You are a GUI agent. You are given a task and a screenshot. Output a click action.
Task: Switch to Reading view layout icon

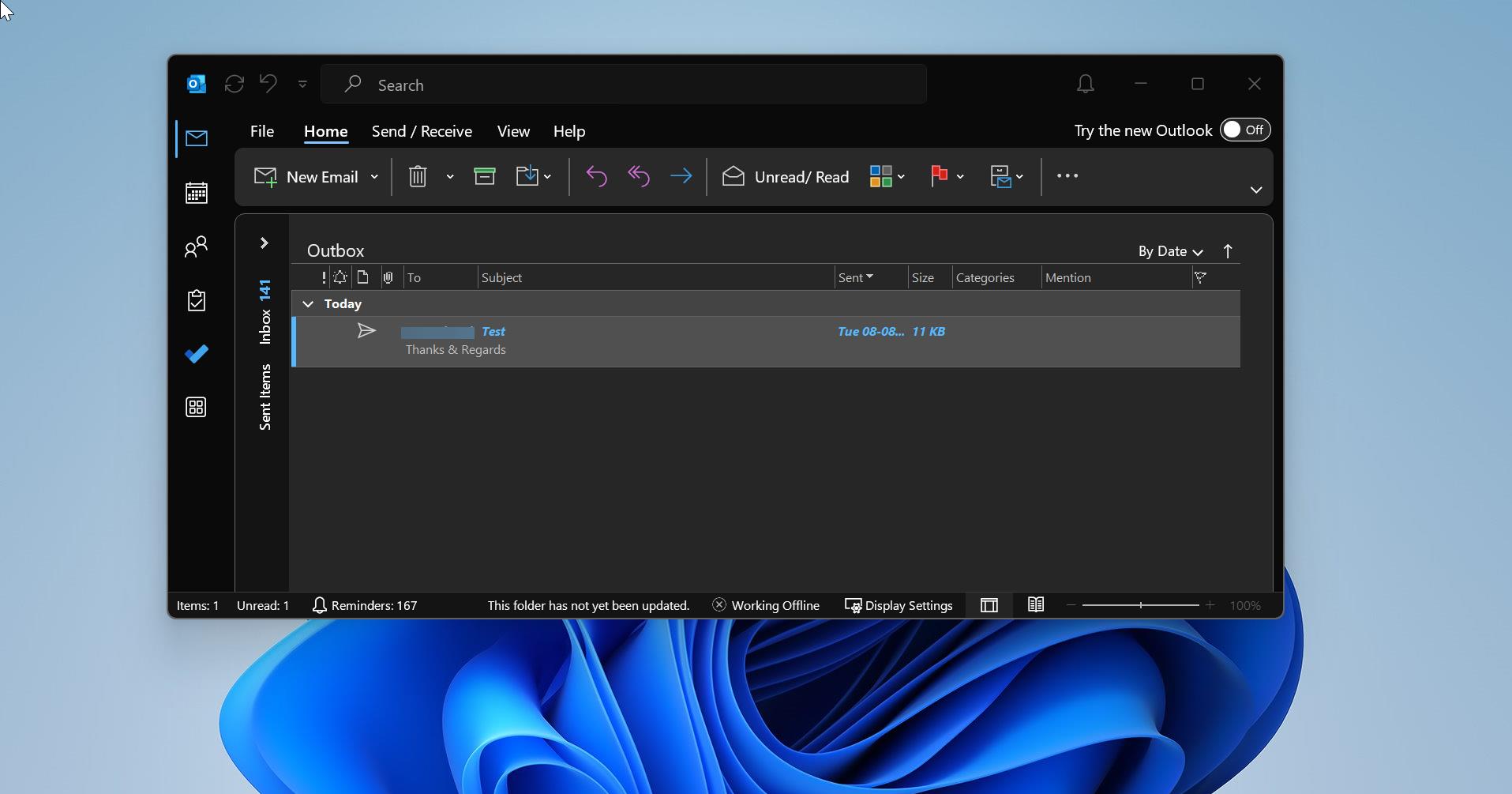point(1036,605)
